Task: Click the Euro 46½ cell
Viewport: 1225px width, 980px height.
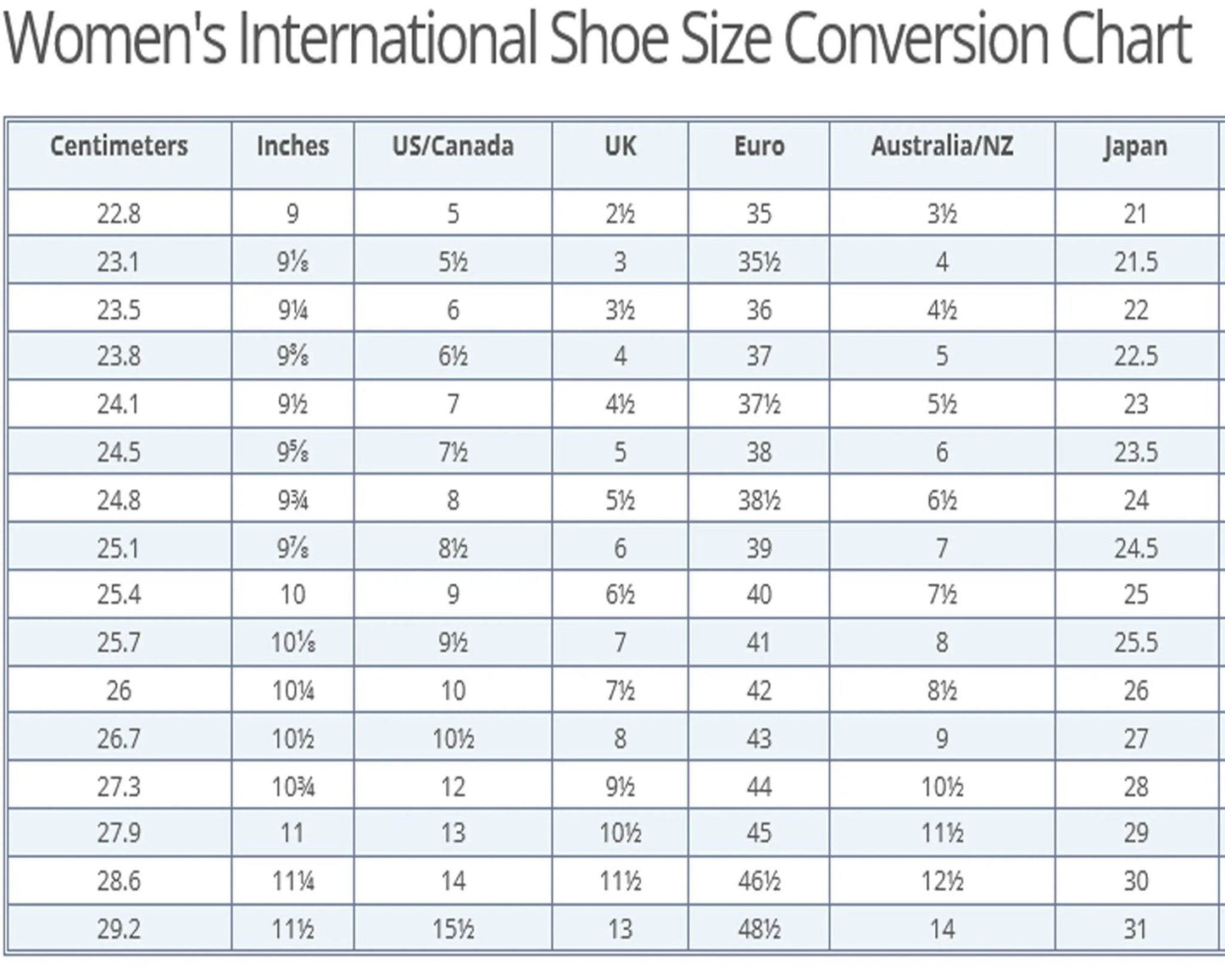Action: click(x=759, y=882)
